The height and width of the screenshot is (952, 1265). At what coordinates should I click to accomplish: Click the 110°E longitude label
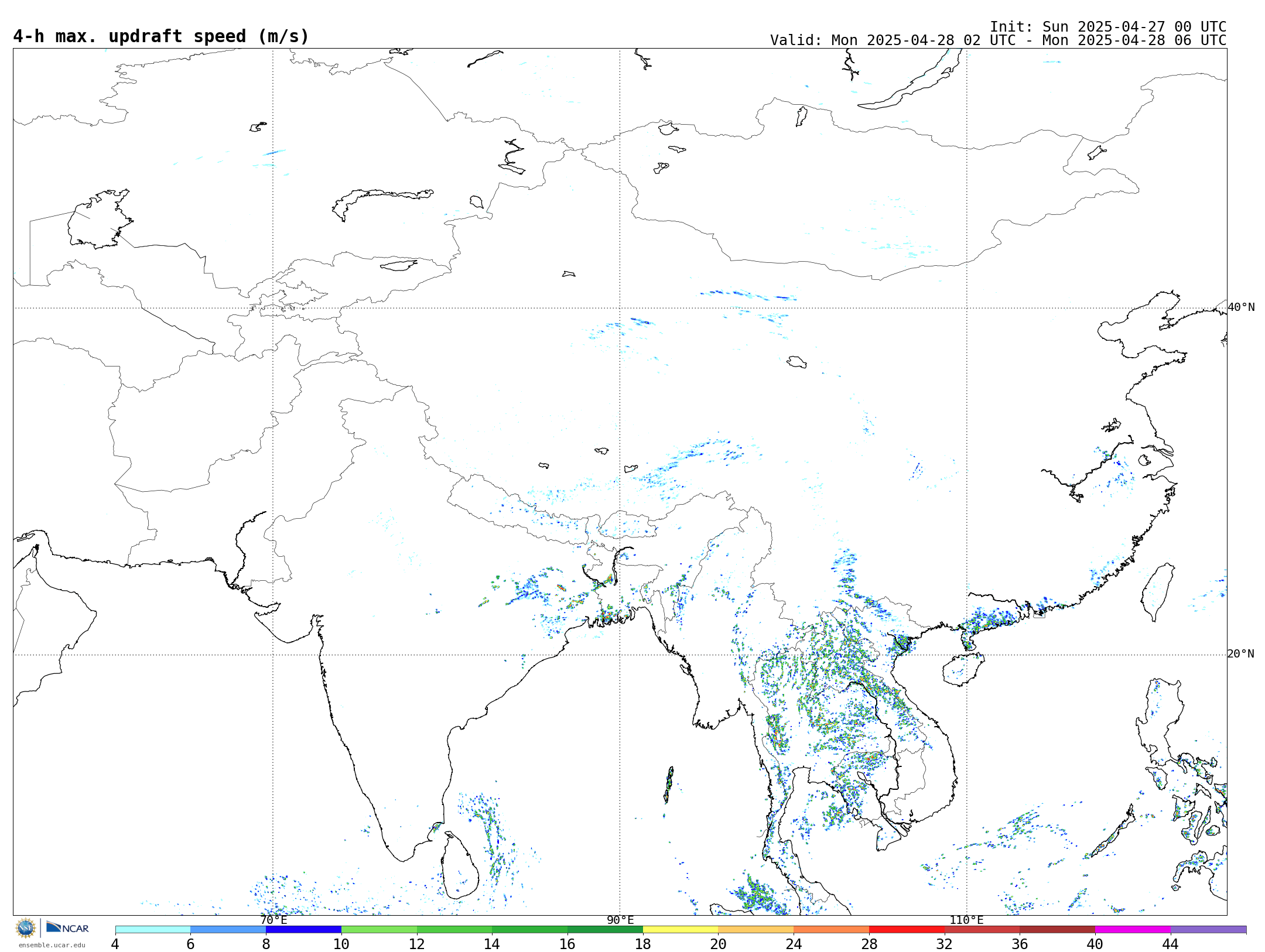[x=966, y=920]
